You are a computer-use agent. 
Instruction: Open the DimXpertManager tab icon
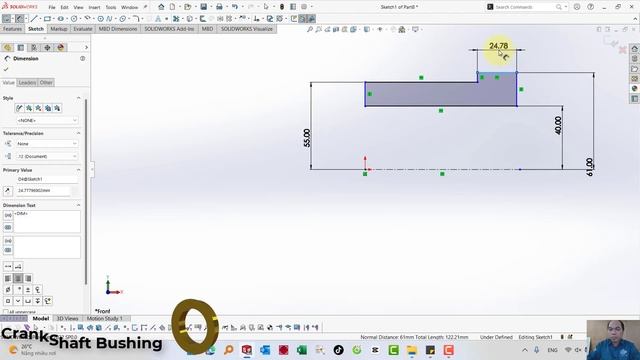pos(47,47)
